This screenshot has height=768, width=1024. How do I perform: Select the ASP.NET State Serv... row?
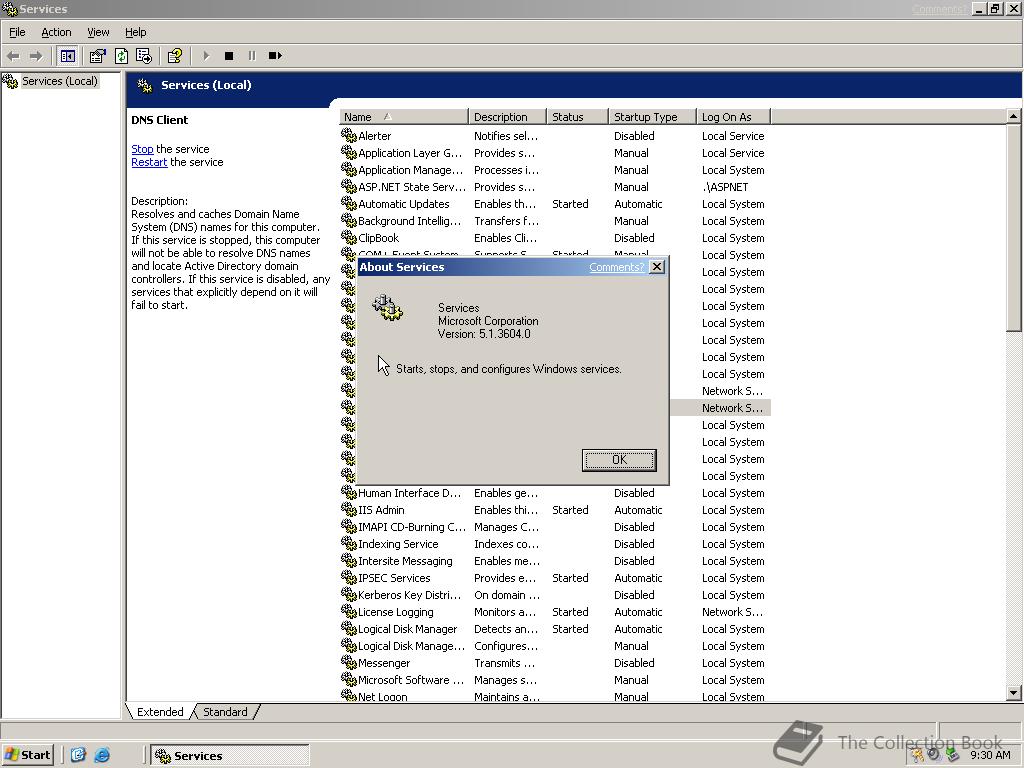(x=555, y=187)
